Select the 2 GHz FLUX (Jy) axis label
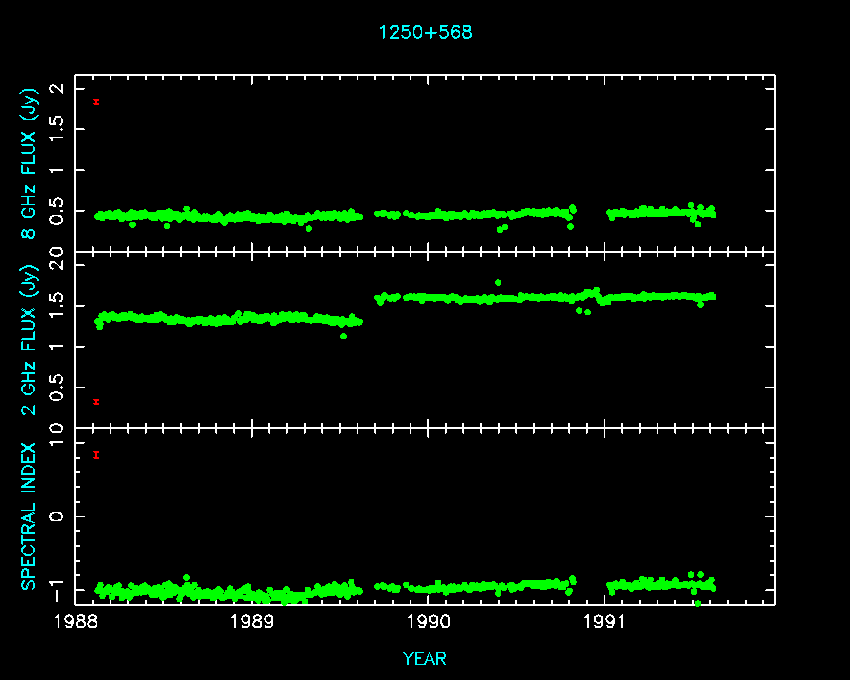Screen dimensions: 850x680 (x=31, y=340)
